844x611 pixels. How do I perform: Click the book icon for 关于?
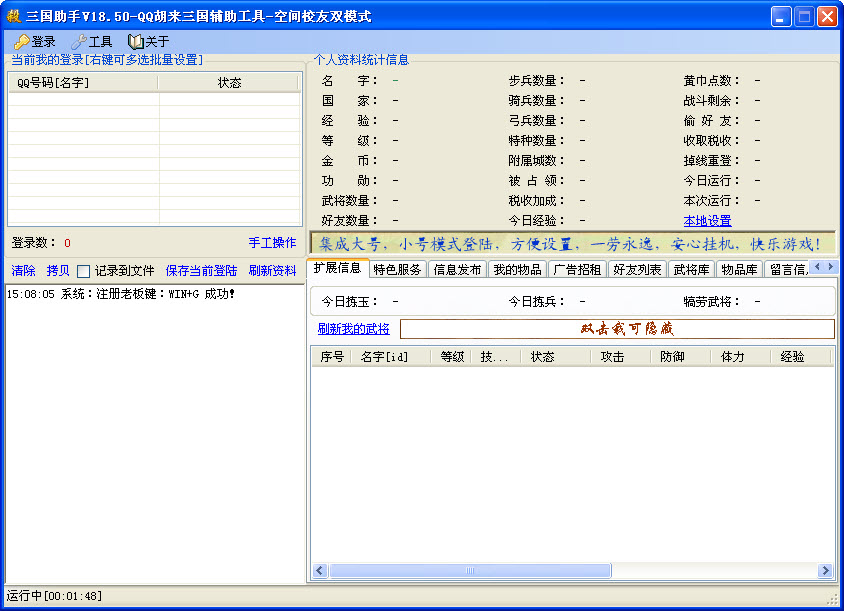(136, 42)
